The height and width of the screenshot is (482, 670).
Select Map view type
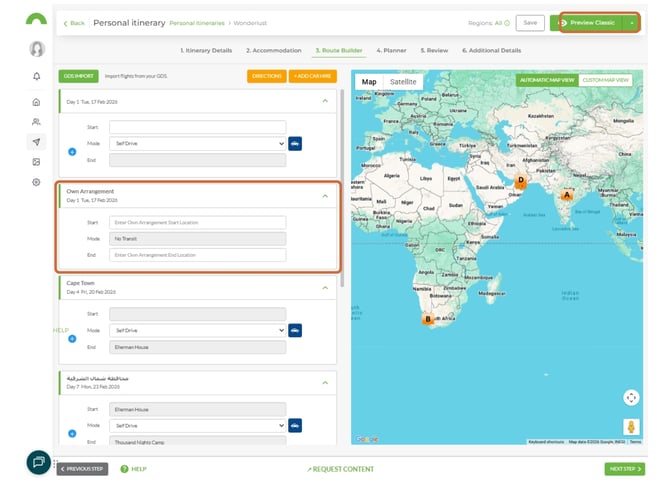(x=369, y=82)
